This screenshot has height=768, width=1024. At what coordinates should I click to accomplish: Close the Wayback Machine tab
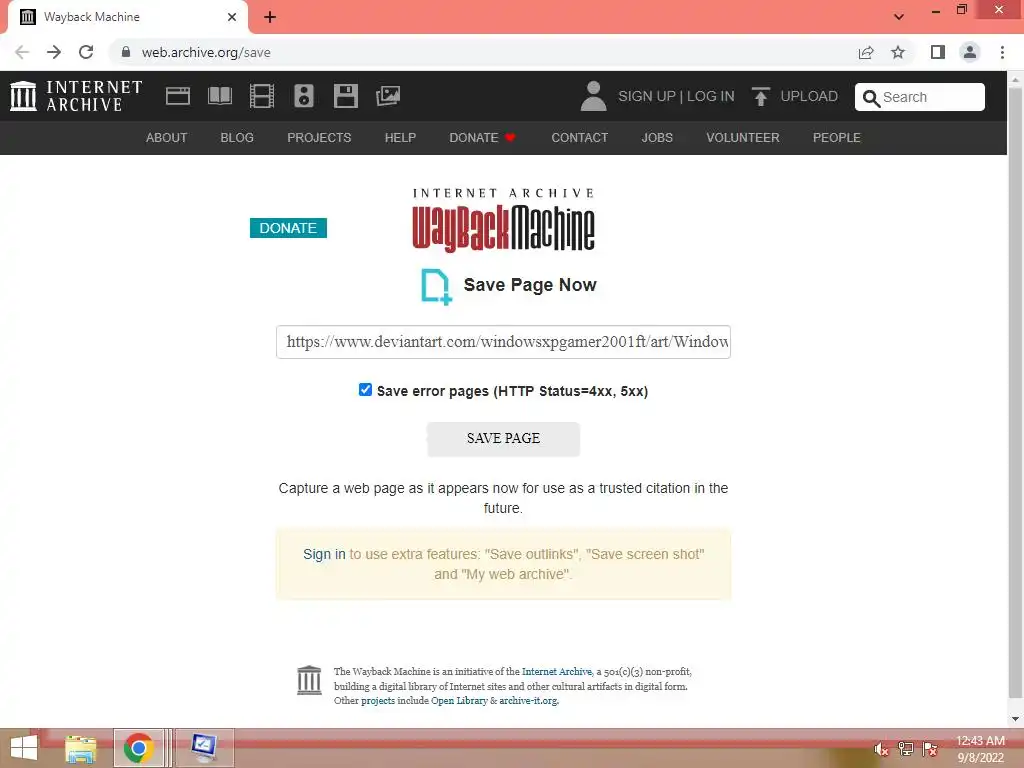pos(232,17)
